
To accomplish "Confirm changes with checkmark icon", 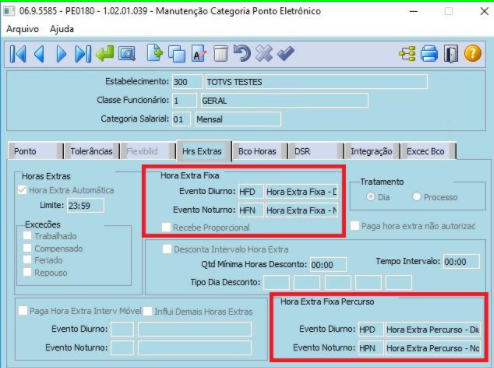I will click(x=286, y=54).
